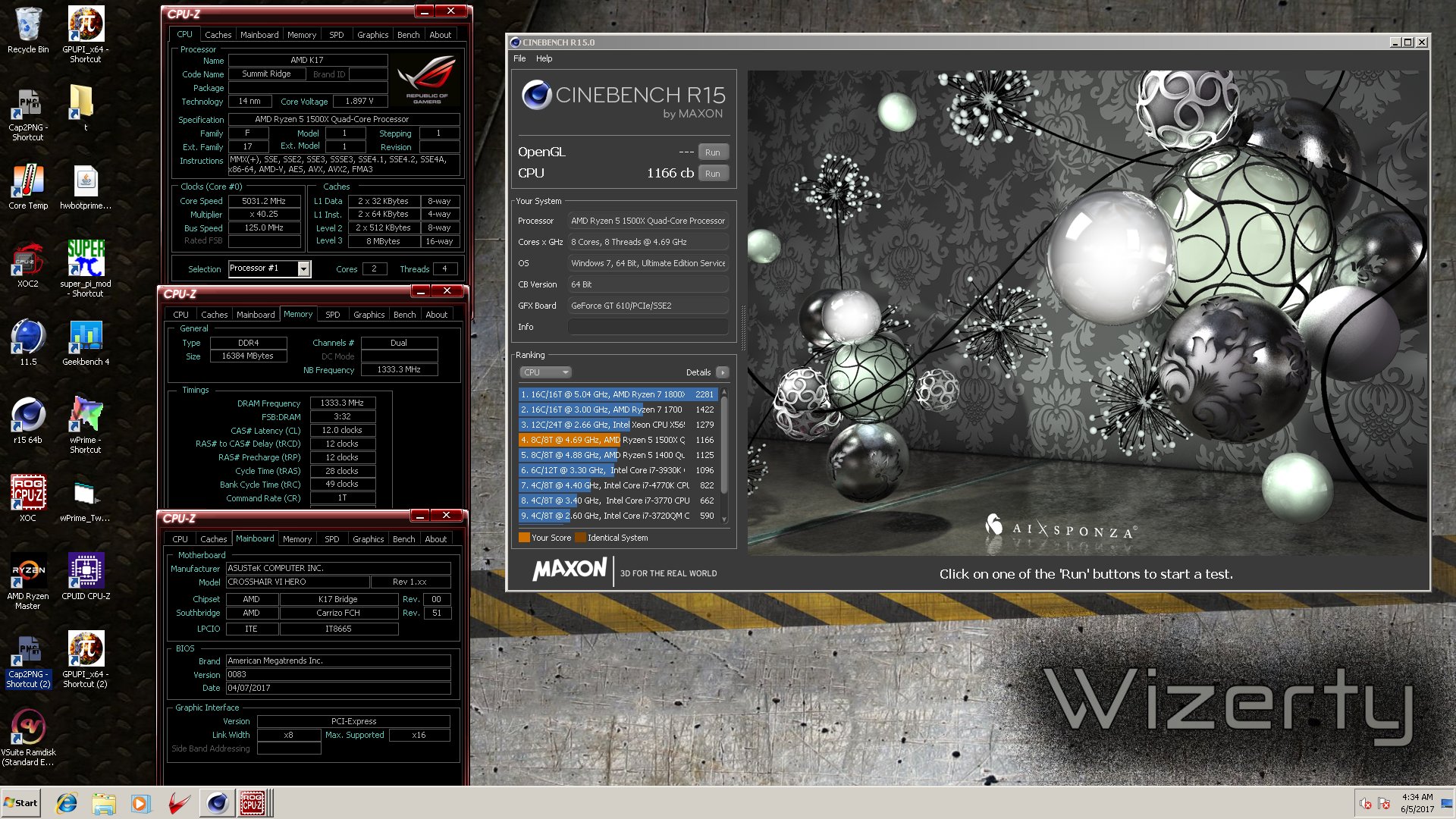Open the Recycle Bin desktop icon

(28, 30)
